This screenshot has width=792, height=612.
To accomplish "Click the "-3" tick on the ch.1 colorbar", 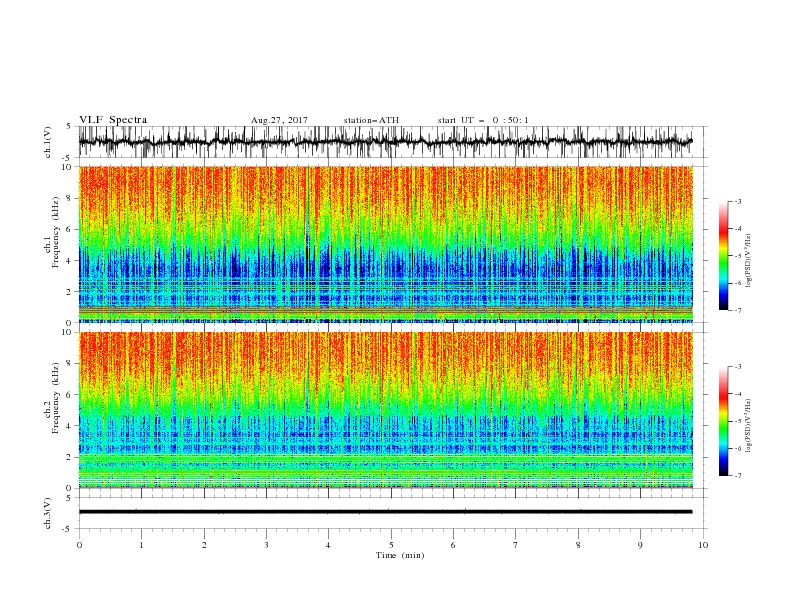I will click(x=738, y=201).
